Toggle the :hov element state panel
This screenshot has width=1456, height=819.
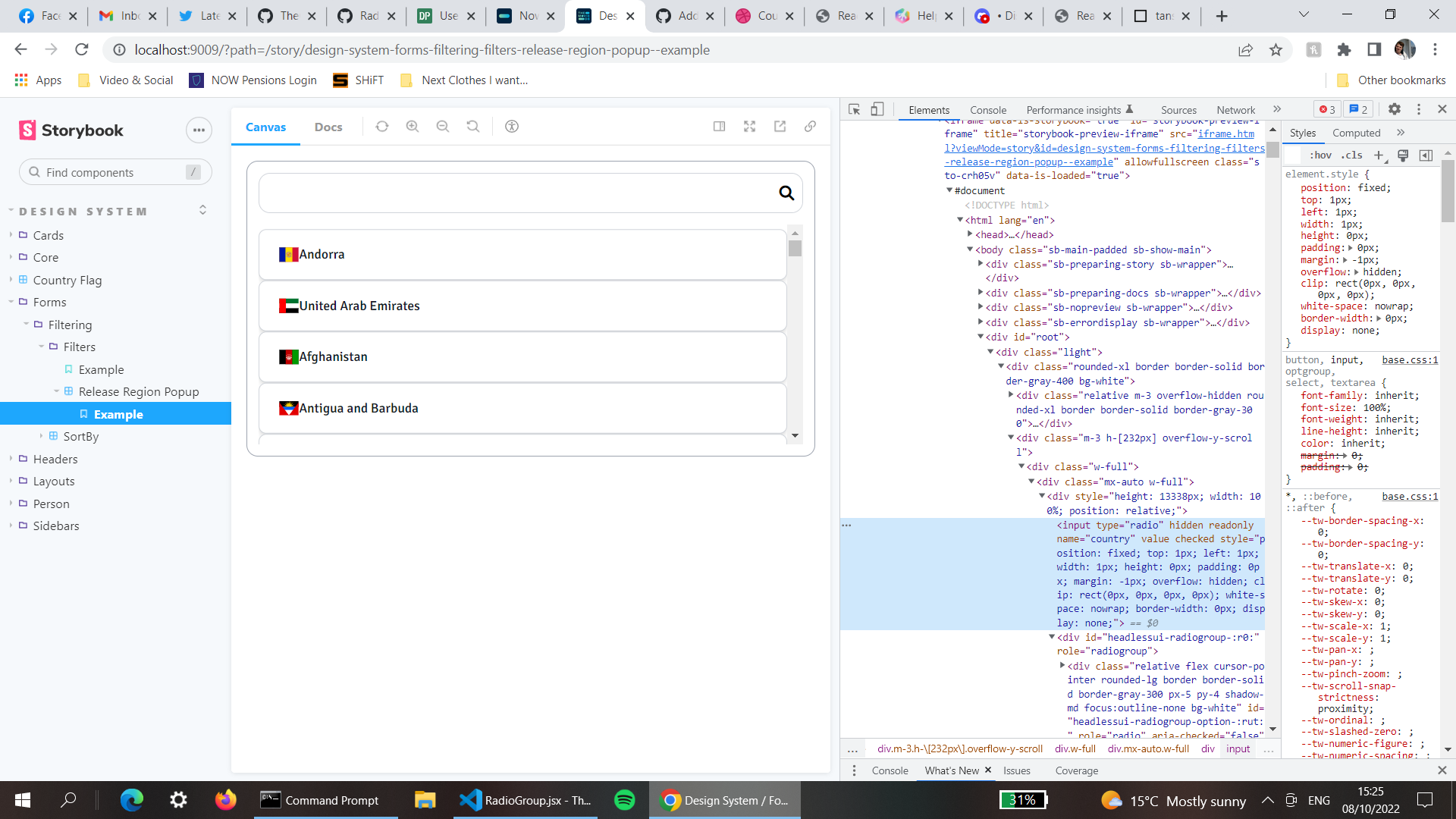[x=1320, y=155]
